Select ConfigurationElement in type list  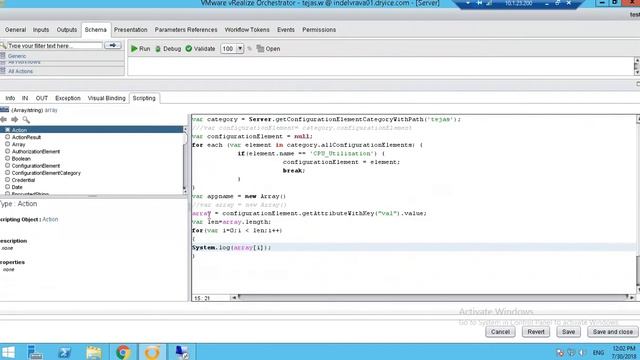coord(36,166)
